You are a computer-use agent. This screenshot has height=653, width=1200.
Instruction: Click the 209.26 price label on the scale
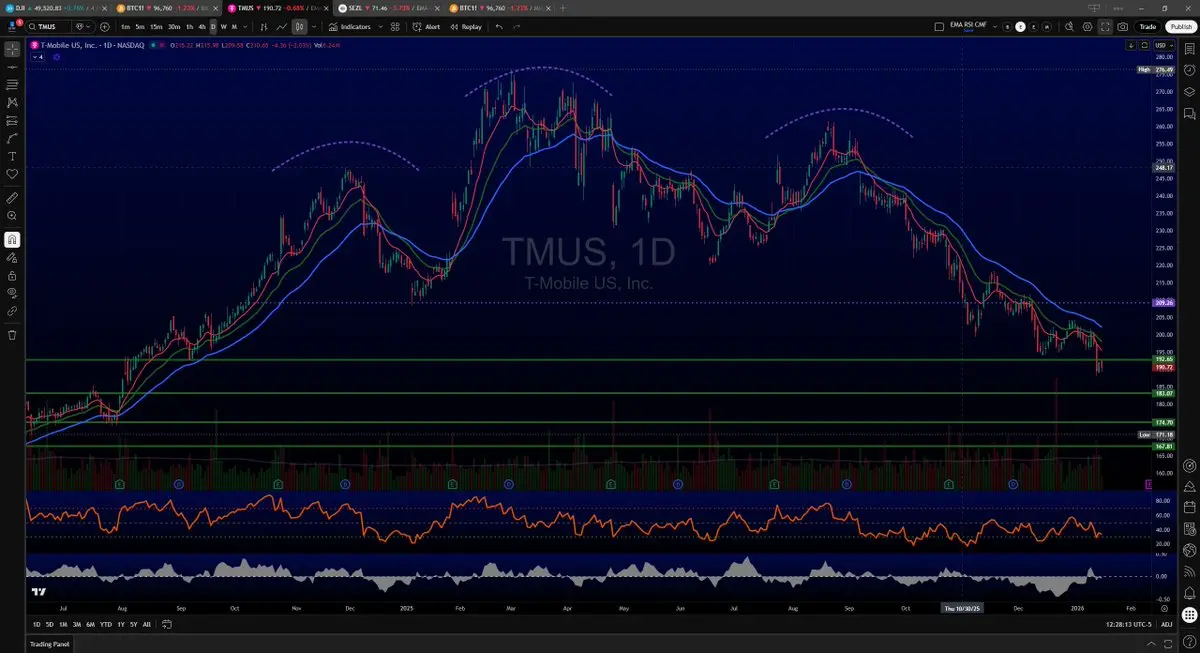point(1163,302)
